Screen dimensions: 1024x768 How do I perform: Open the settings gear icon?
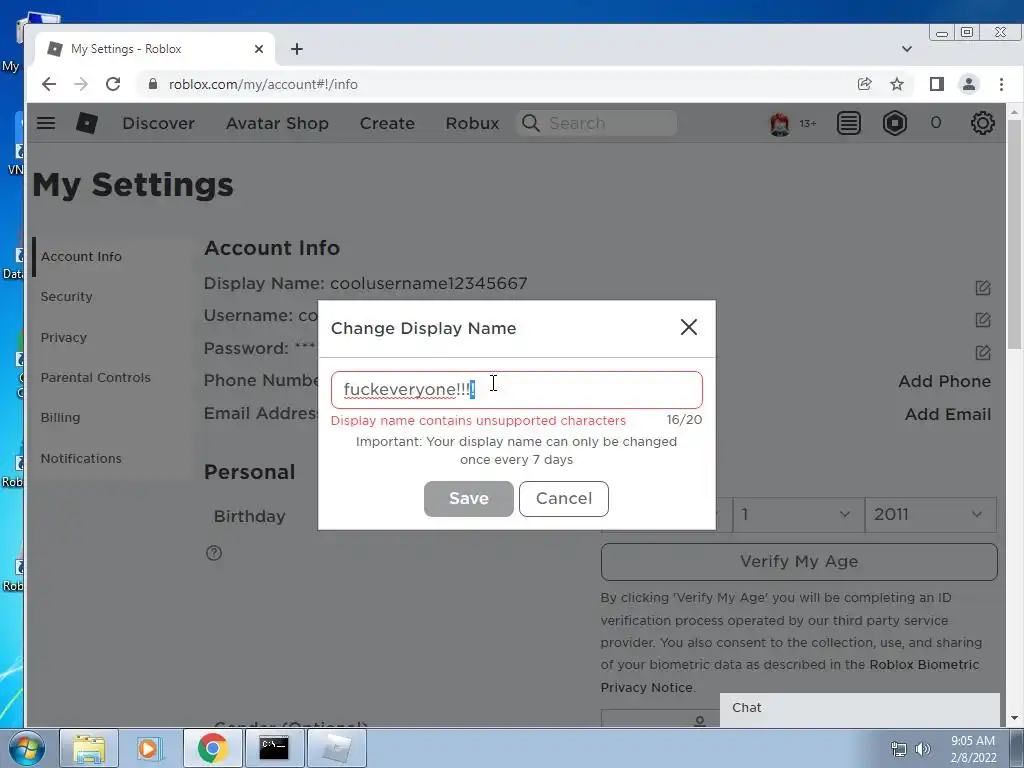coord(982,123)
